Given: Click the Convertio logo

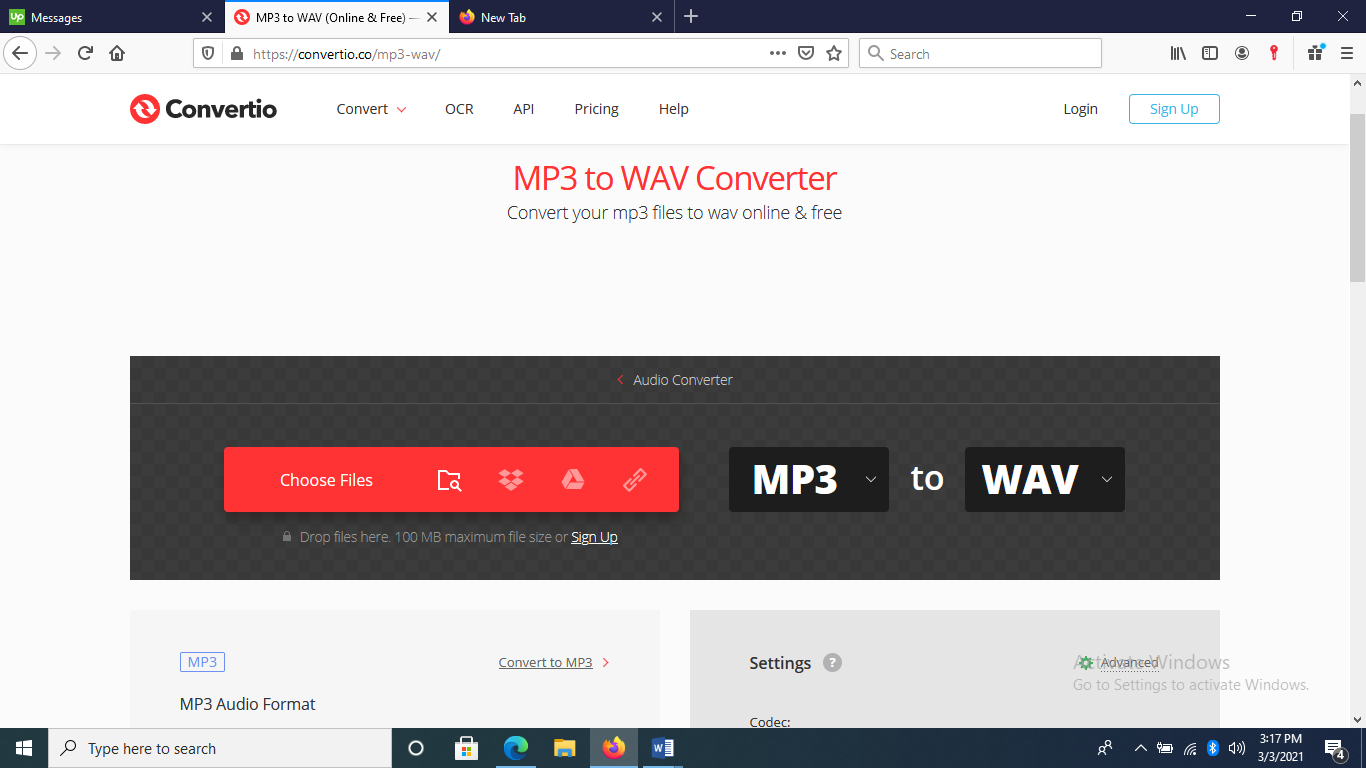Looking at the screenshot, I should click(203, 109).
